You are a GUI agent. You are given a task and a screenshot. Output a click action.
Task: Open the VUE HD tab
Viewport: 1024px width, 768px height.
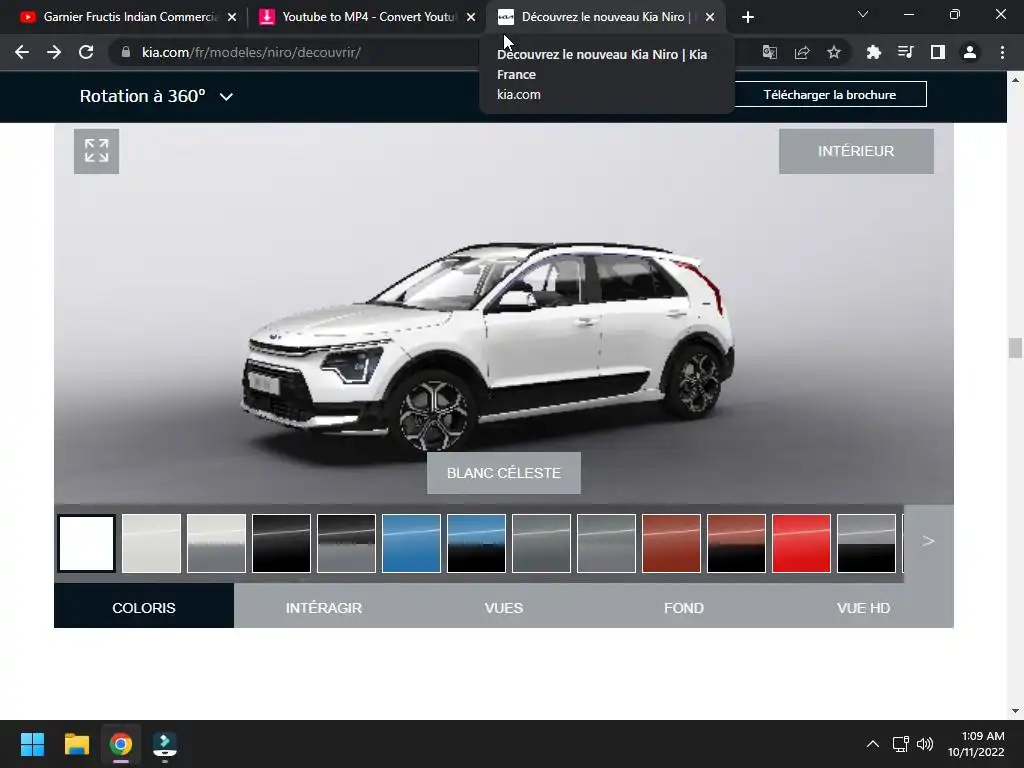pyautogui.click(x=863, y=606)
